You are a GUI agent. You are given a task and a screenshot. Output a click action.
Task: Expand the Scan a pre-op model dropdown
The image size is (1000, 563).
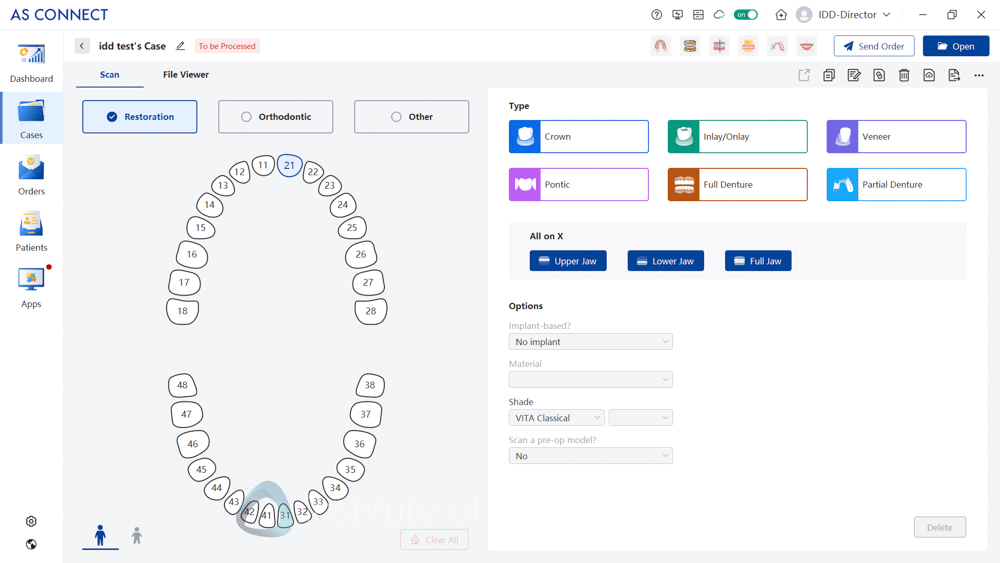coord(590,456)
